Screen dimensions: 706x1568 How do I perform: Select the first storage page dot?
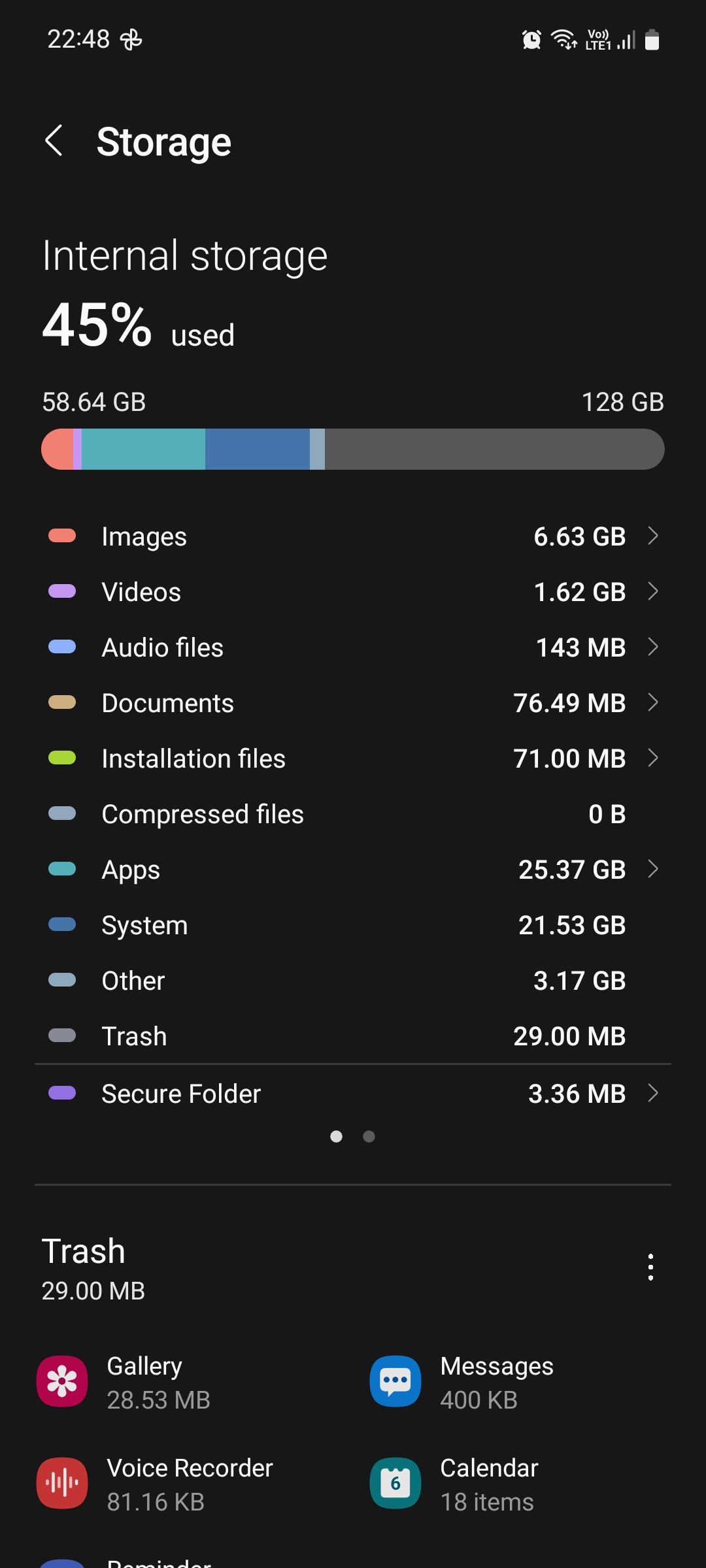(x=337, y=1137)
